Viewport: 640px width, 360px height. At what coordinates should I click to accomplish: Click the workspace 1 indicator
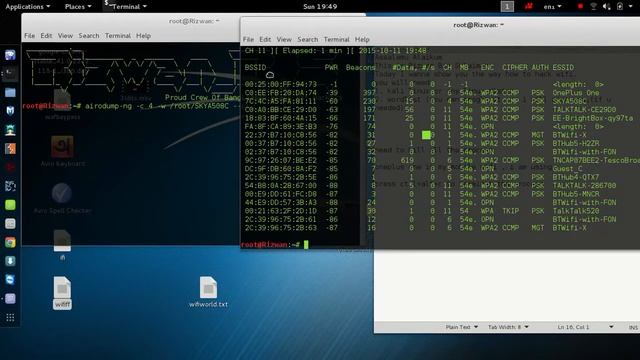tap(507, 7)
